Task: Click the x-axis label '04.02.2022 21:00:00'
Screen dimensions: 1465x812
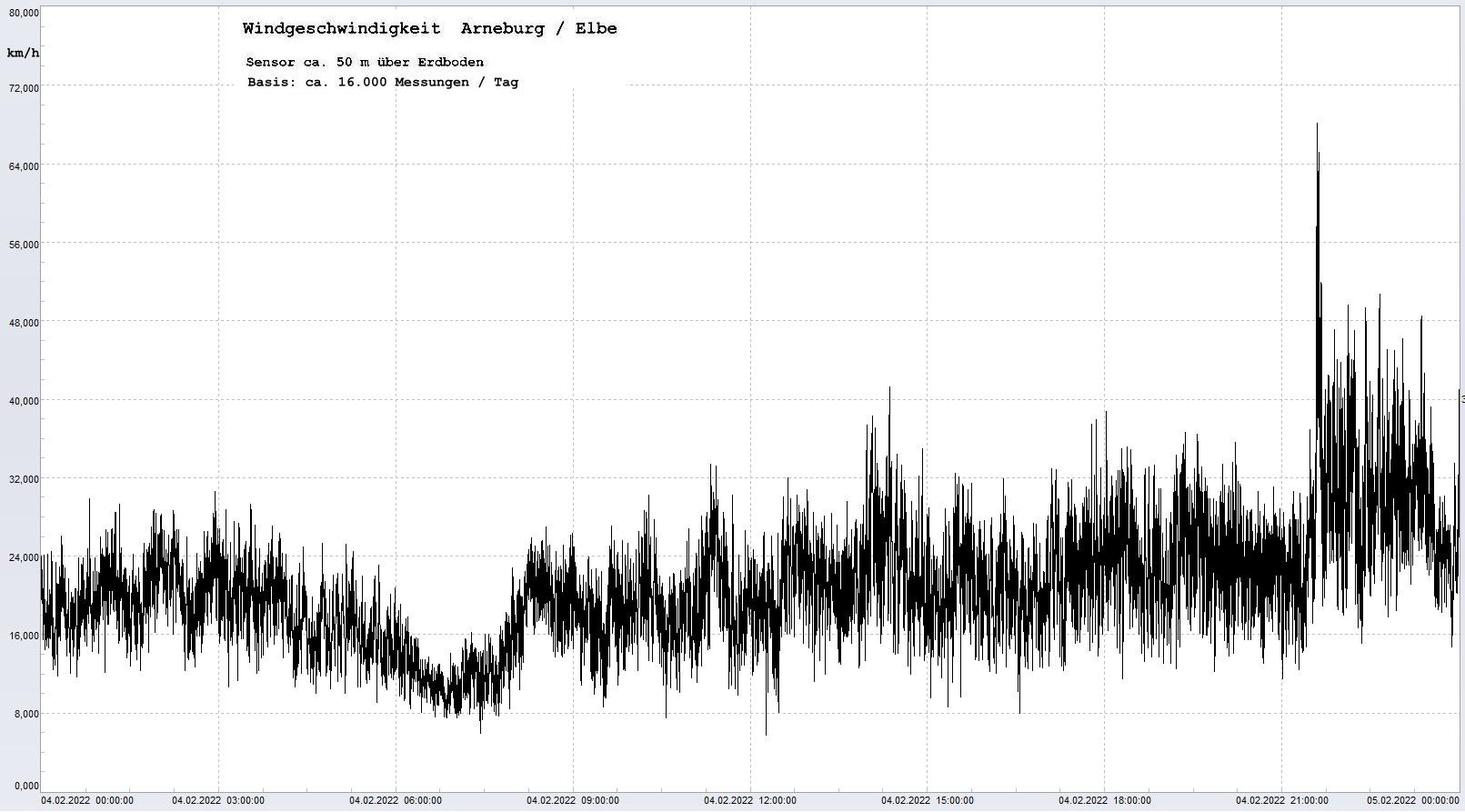Action: 1282,800
